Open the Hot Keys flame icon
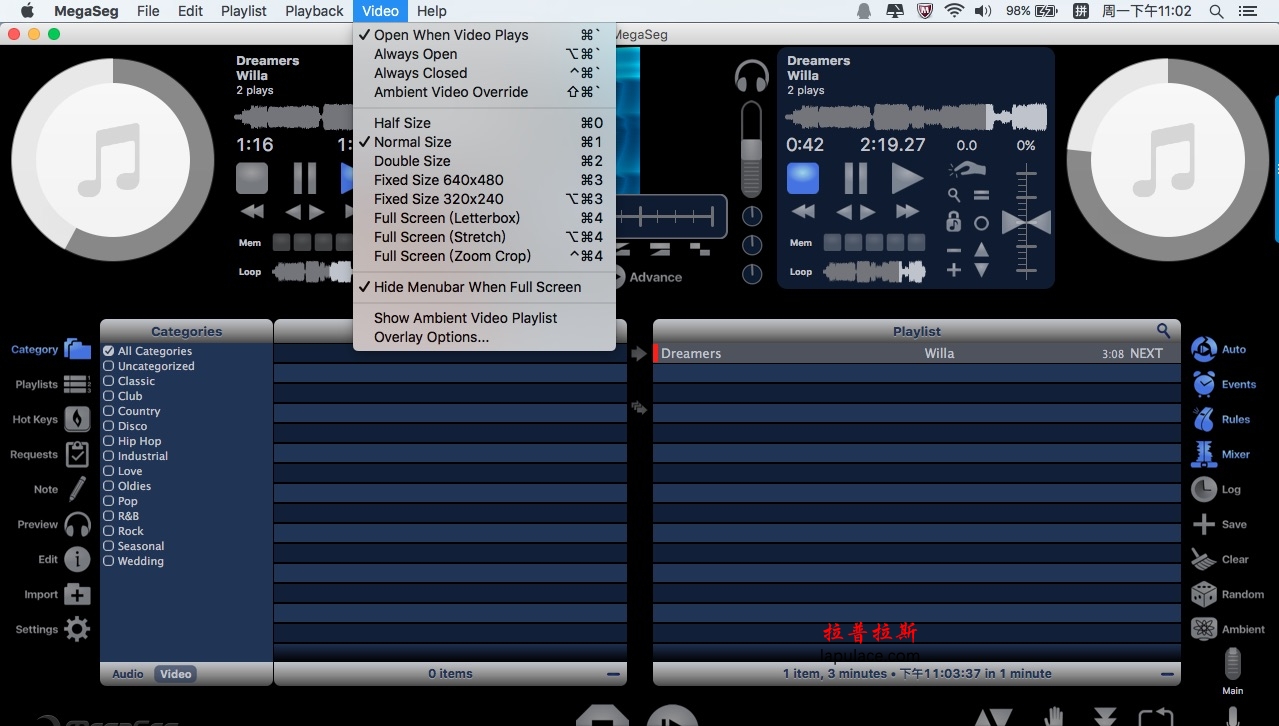The image size is (1279, 726). (x=77, y=419)
